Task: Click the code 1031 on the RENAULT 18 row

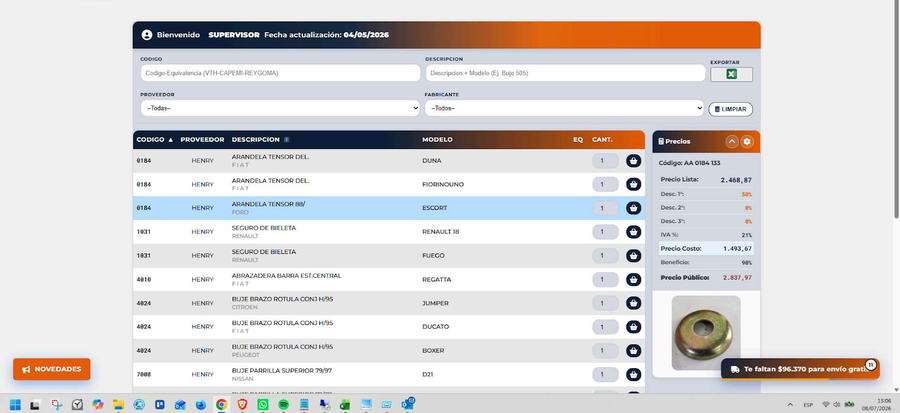Action: (x=143, y=232)
